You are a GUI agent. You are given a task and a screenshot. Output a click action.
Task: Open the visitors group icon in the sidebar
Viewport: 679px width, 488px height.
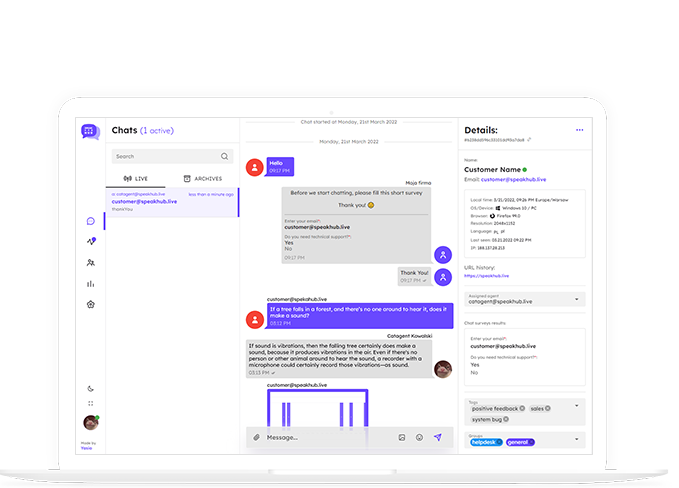coord(91,262)
